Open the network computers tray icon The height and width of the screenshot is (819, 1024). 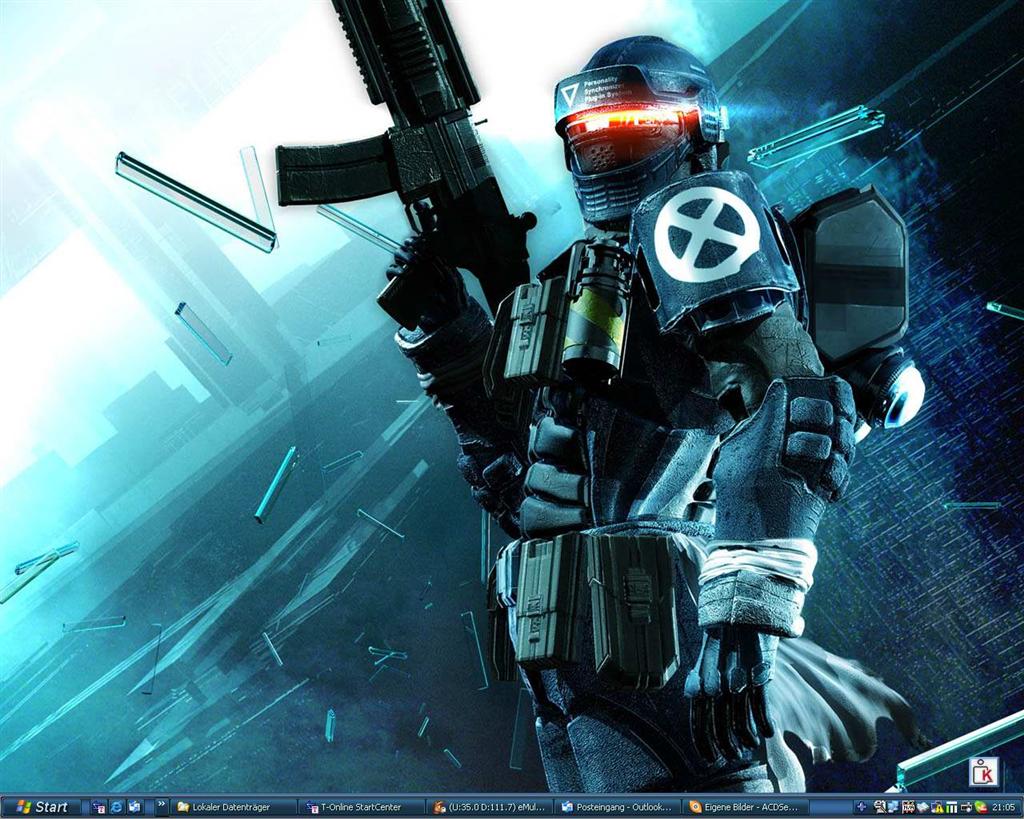click(893, 807)
